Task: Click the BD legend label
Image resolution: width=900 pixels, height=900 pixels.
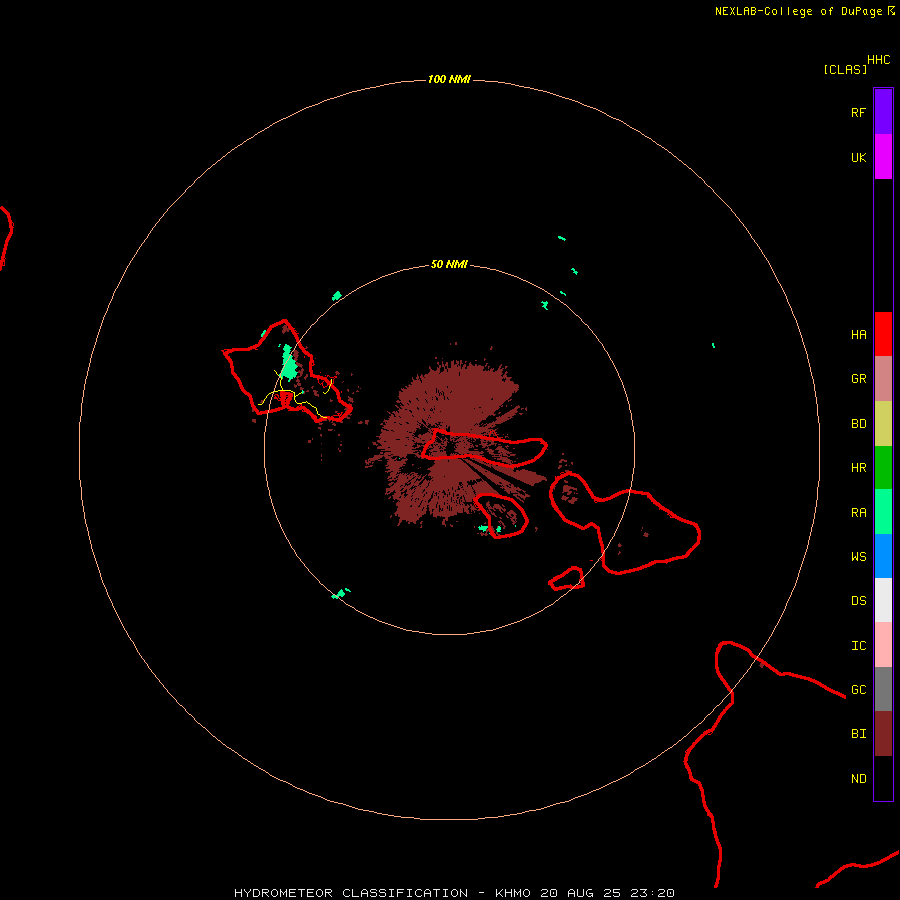Action: pyautogui.click(x=858, y=424)
